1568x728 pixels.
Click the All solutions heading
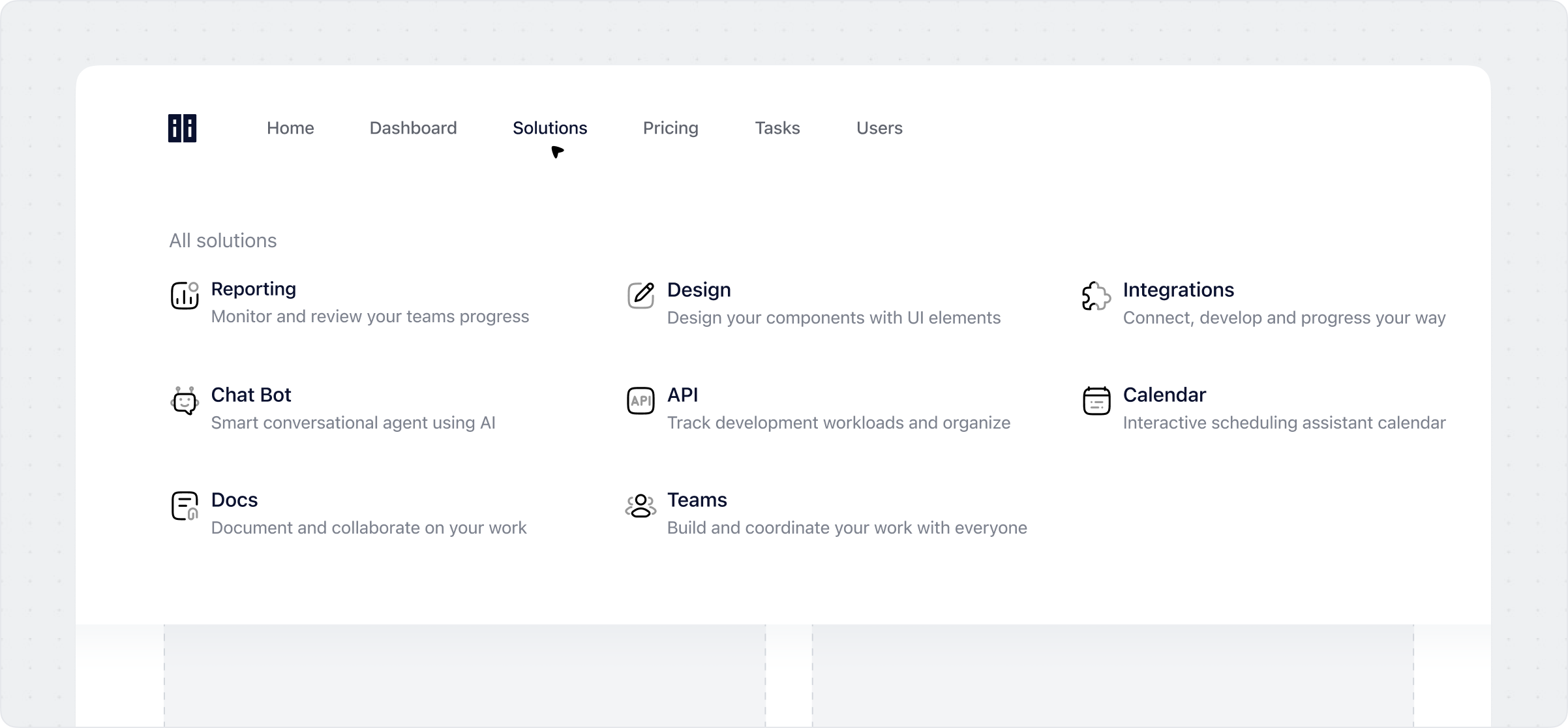[x=222, y=240]
